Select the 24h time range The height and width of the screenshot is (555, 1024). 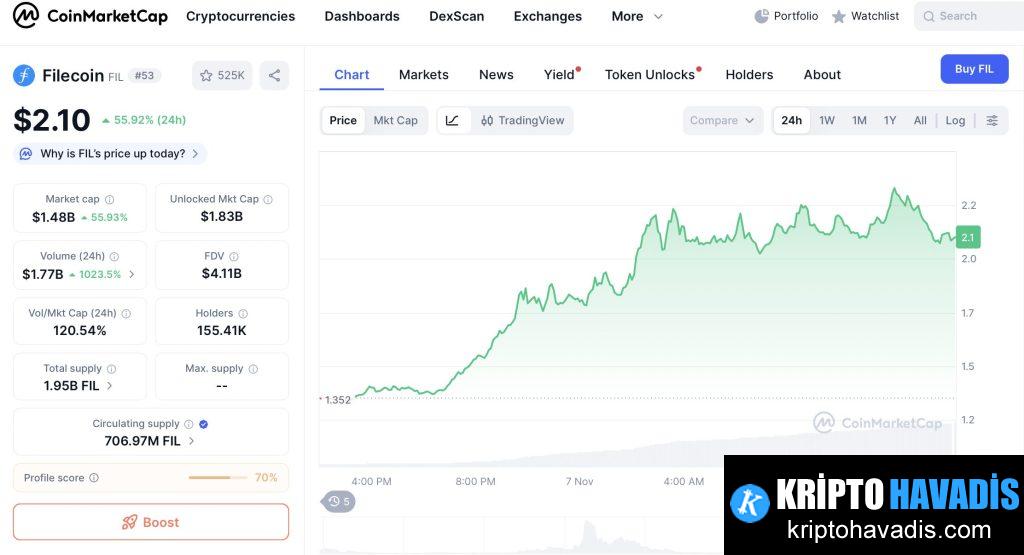click(x=792, y=120)
